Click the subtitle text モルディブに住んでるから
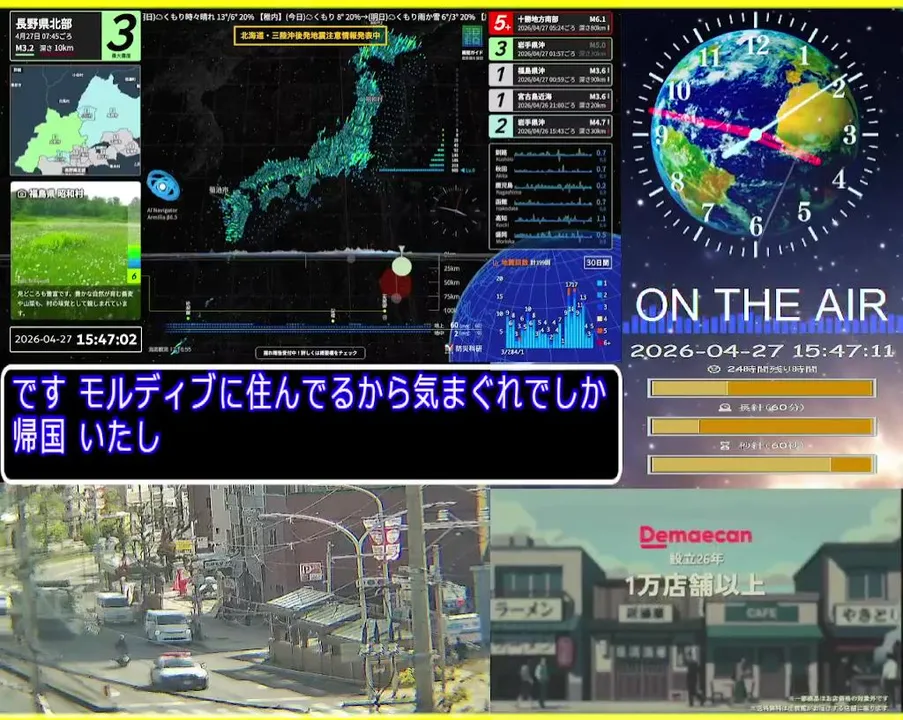 tap(247, 392)
